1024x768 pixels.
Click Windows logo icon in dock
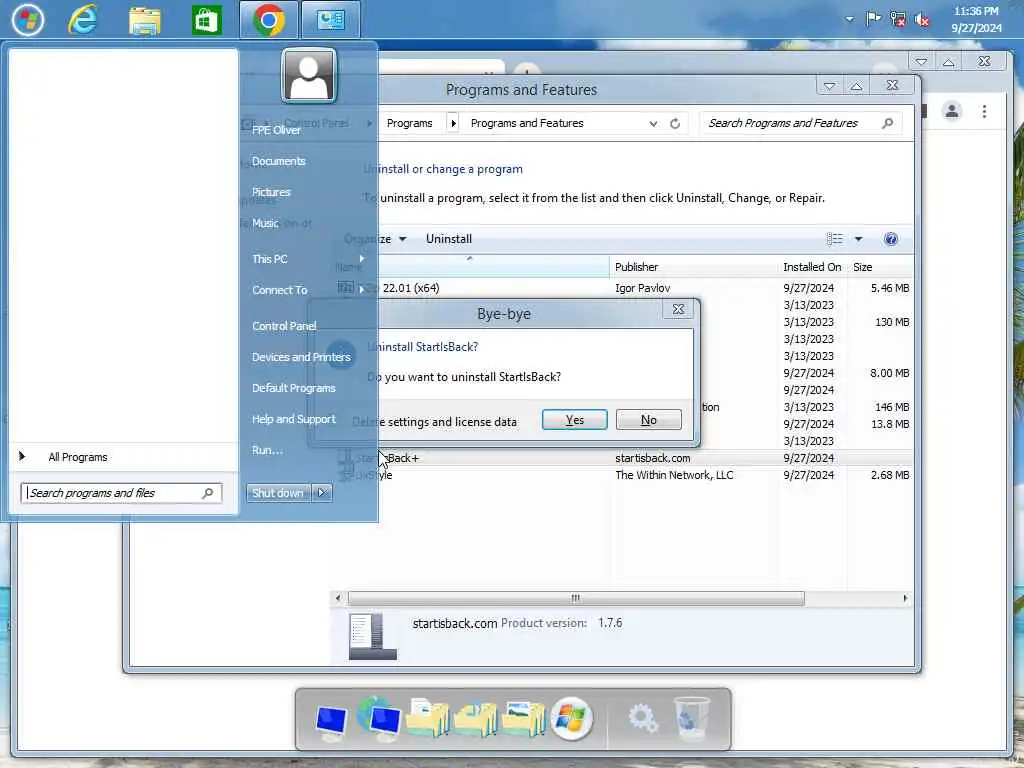pos(571,719)
